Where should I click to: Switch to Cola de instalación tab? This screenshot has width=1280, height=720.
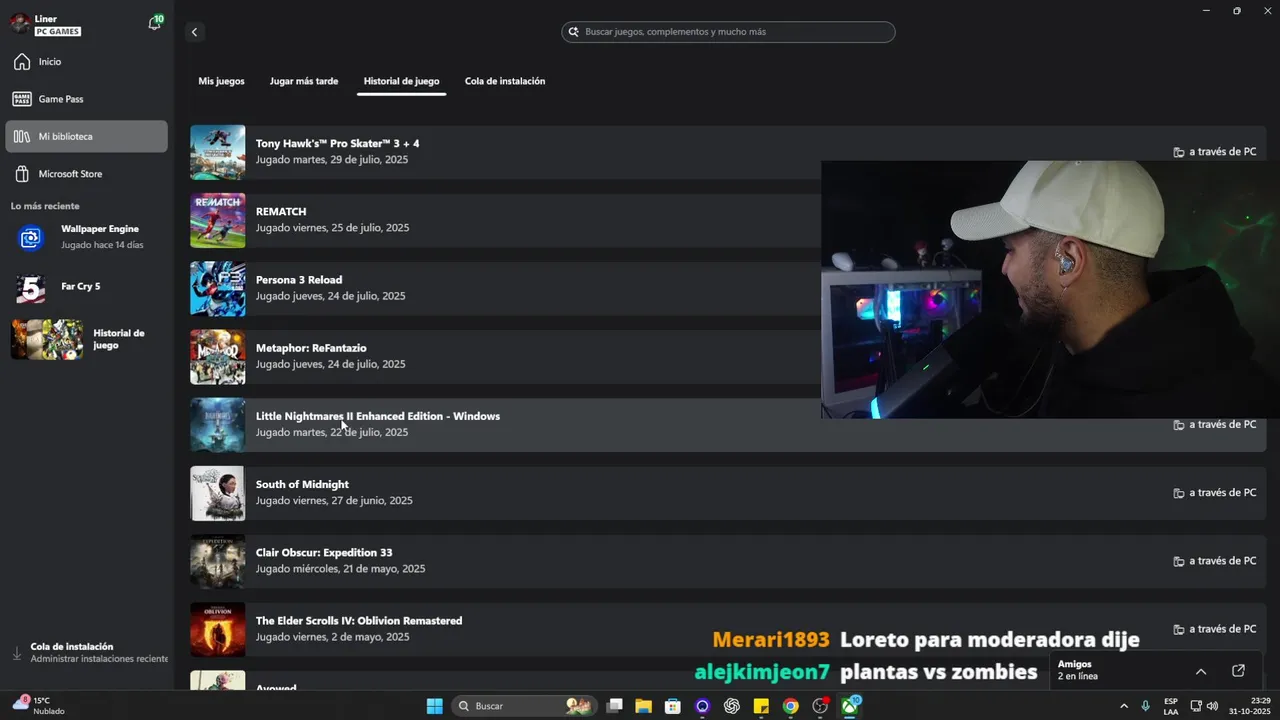(505, 81)
